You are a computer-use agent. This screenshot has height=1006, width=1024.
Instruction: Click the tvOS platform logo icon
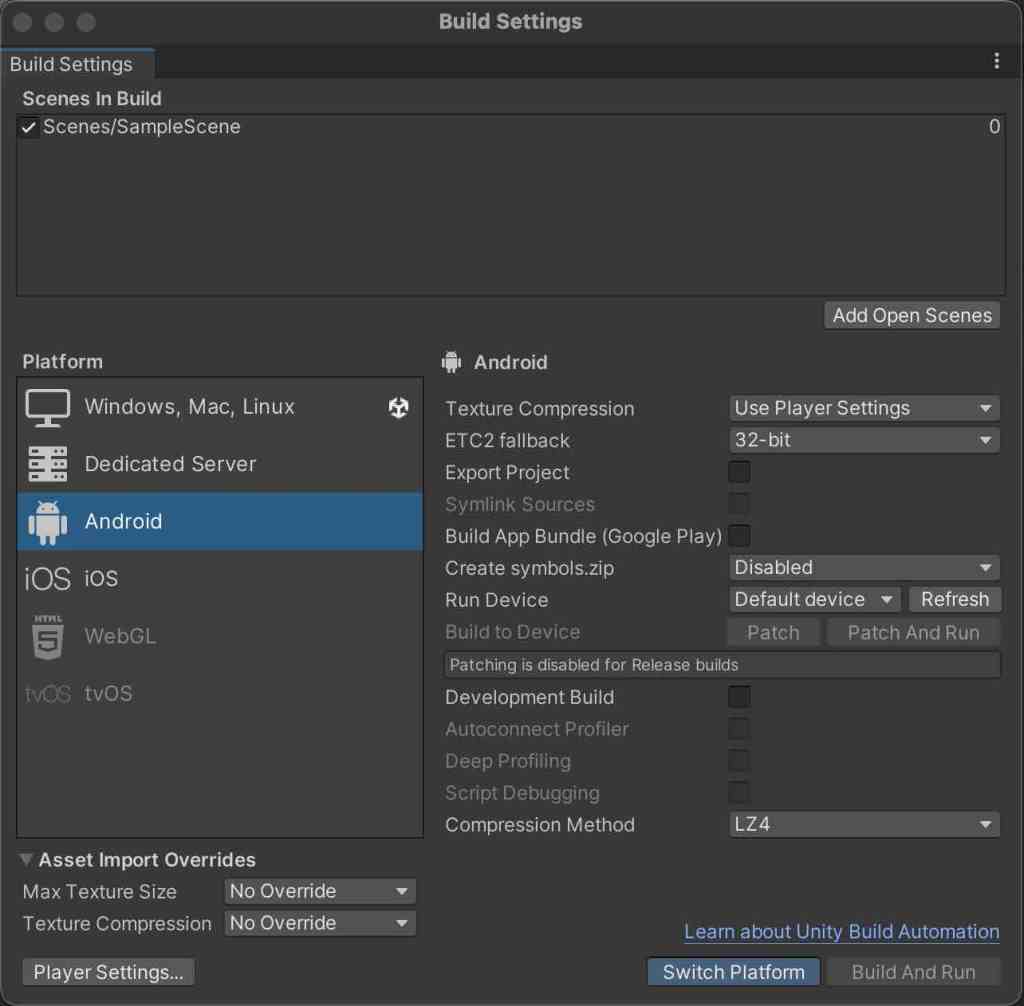click(x=48, y=694)
